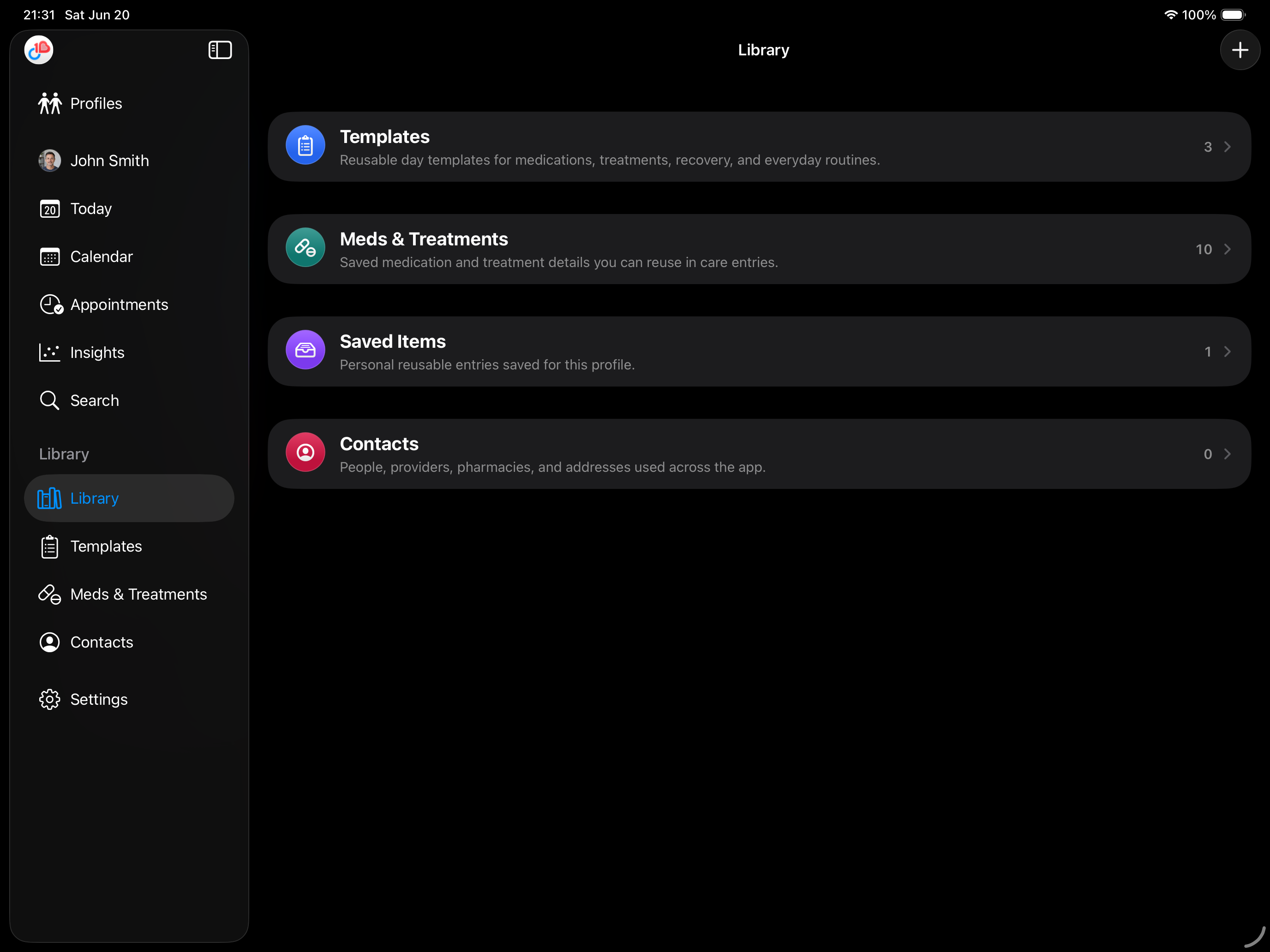Click the Wi-Fi status icon
Screen dimensions: 1270x952
(x=1171, y=15)
